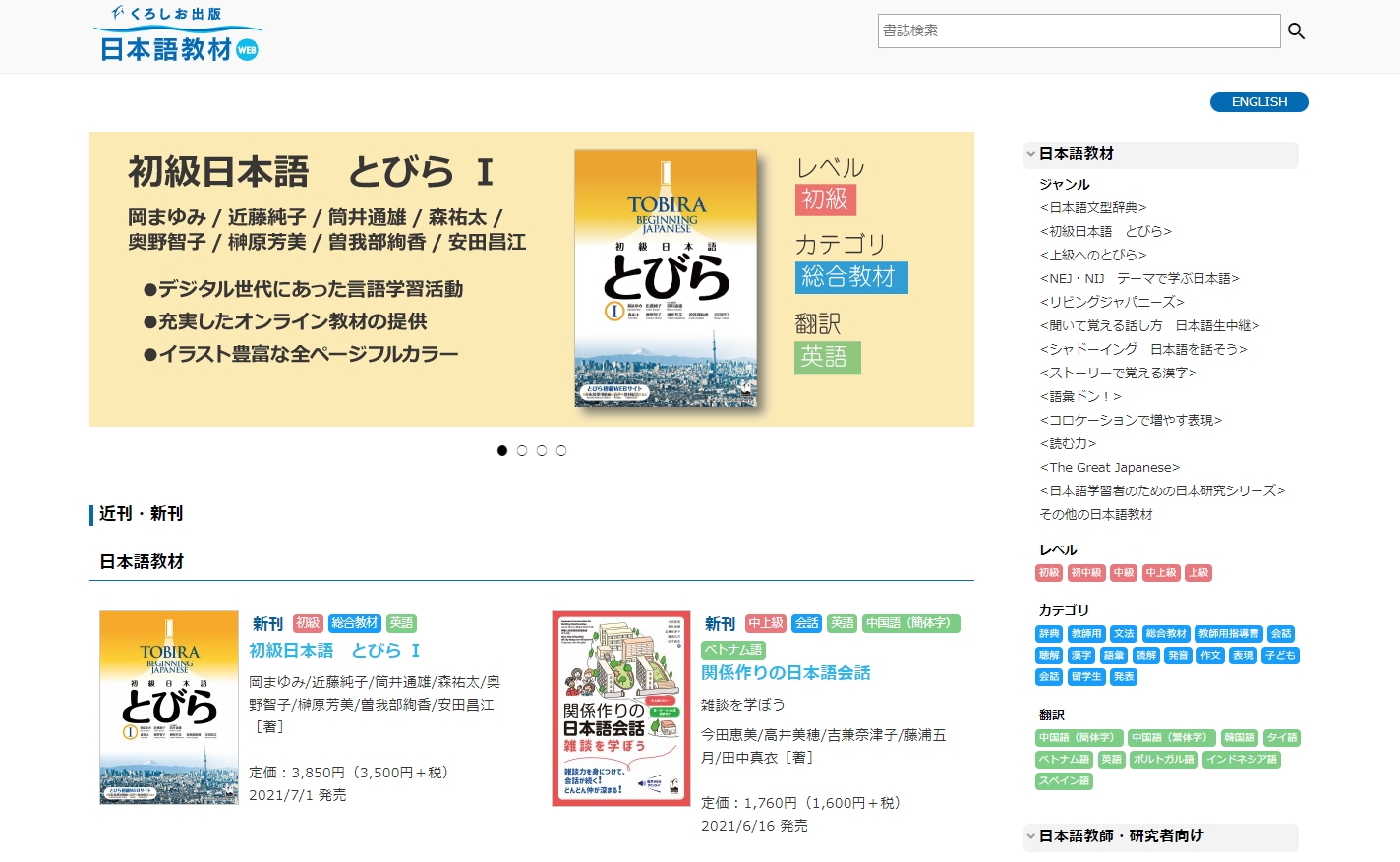Click the magnifying glass search icon

click(1296, 31)
